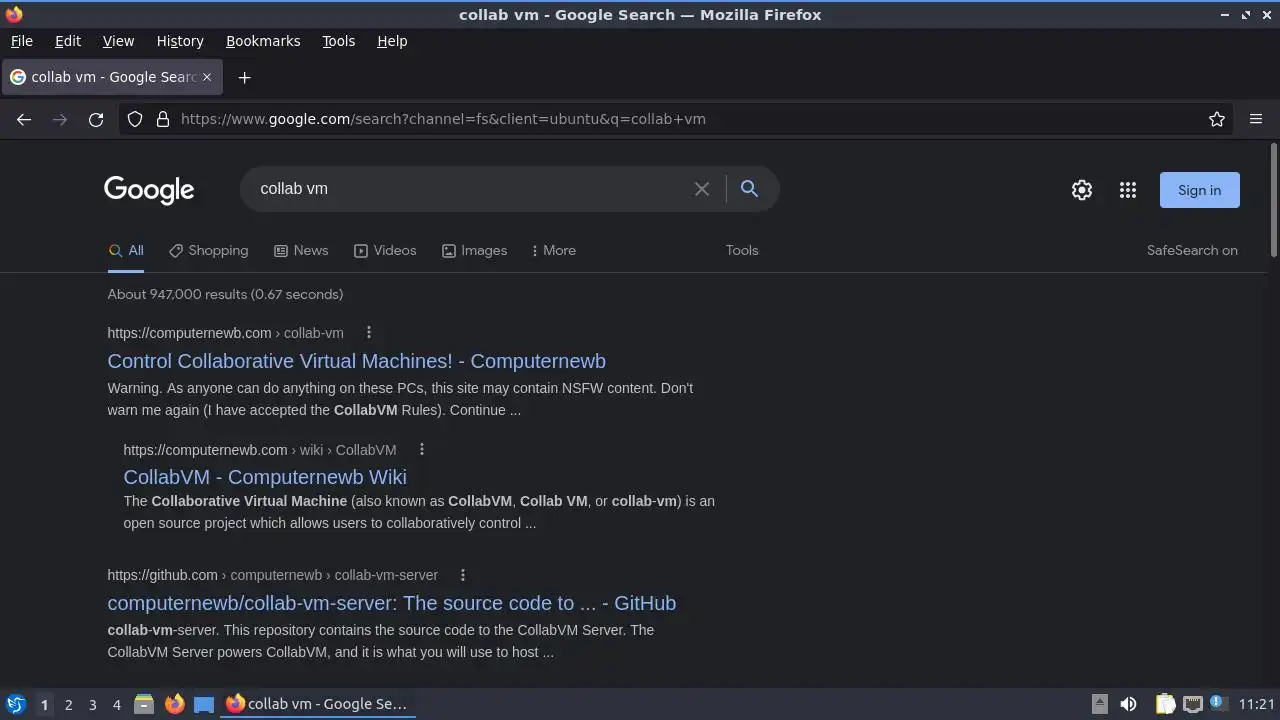
Task: Expand the More search categories
Action: [x=554, y=251]
